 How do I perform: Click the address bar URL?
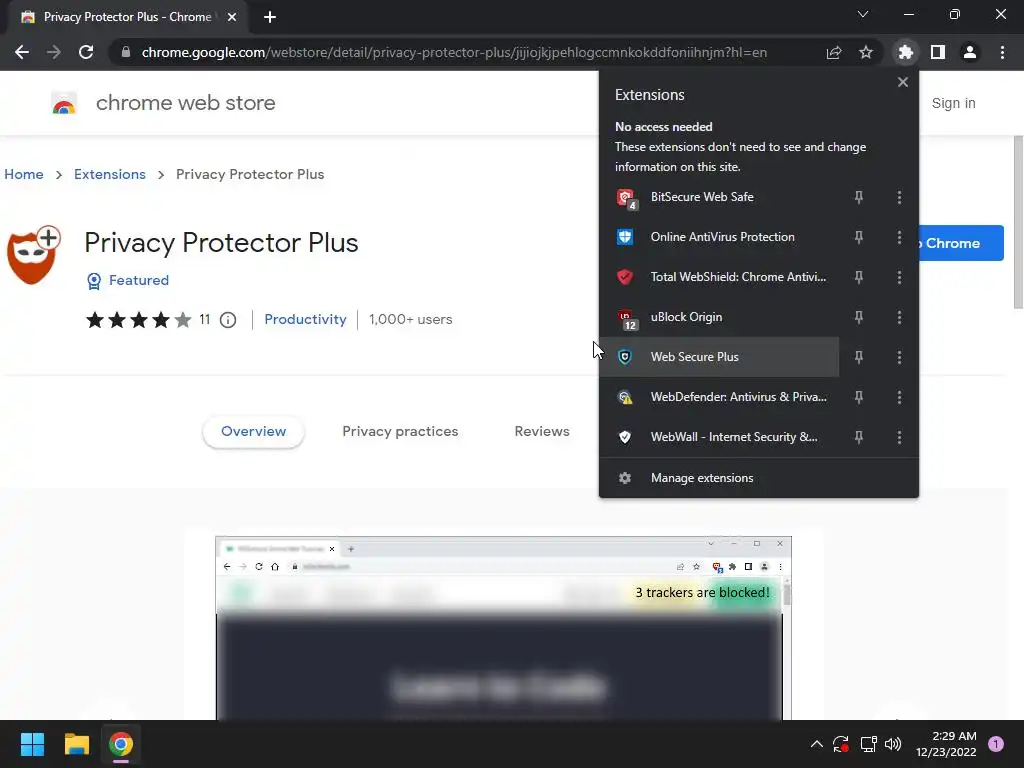pyautogui.click(x=454, y=52)
